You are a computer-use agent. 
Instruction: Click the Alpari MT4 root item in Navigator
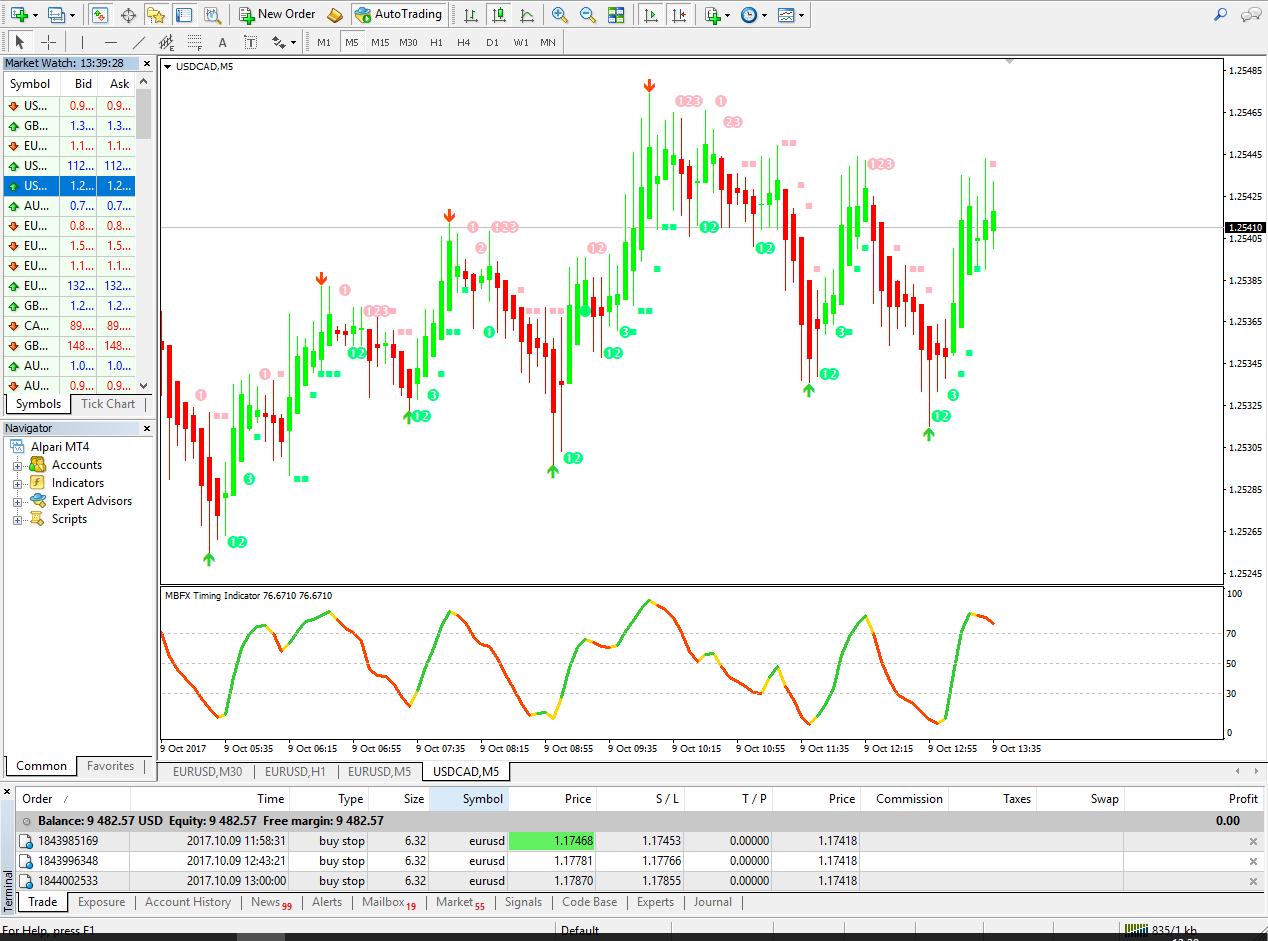point(49,447)
